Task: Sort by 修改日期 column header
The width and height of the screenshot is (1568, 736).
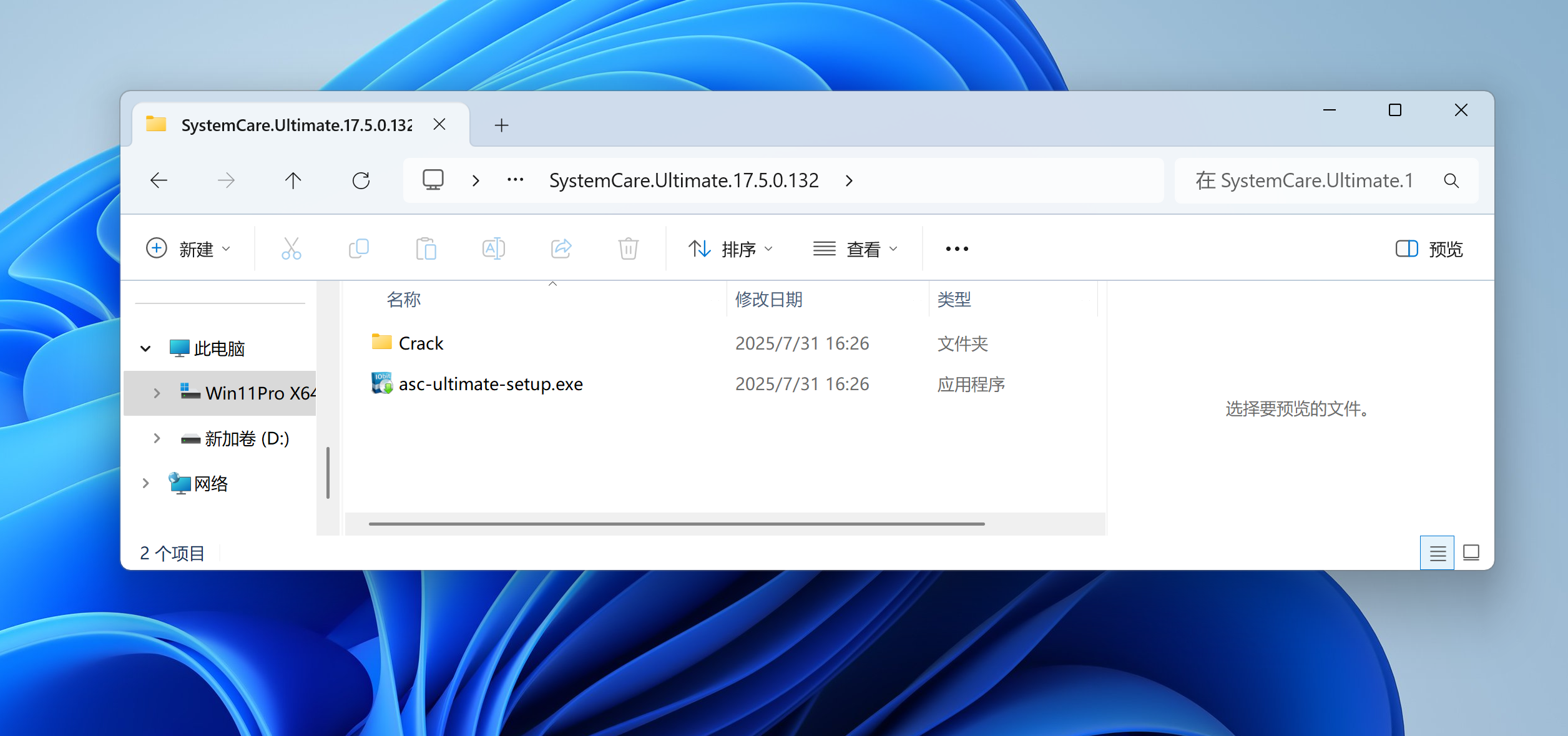Action: click(x=768, y=300)
